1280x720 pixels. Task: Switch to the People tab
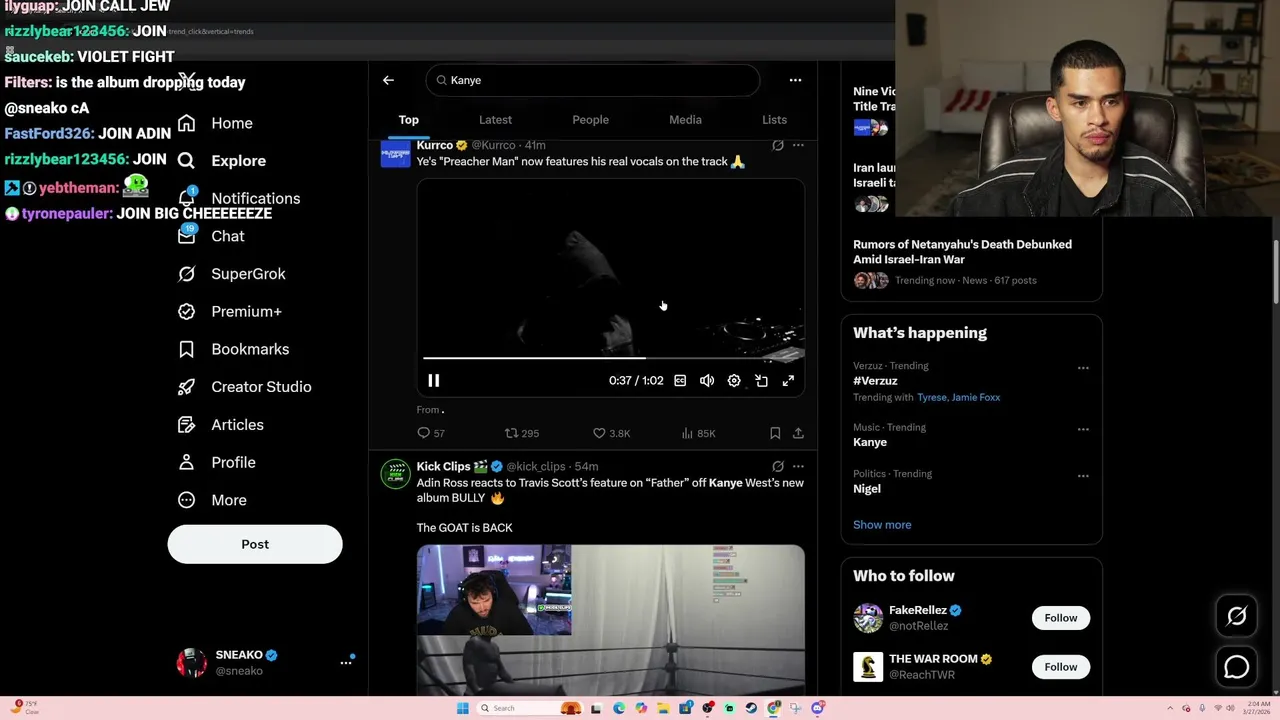tap(590, 120)
